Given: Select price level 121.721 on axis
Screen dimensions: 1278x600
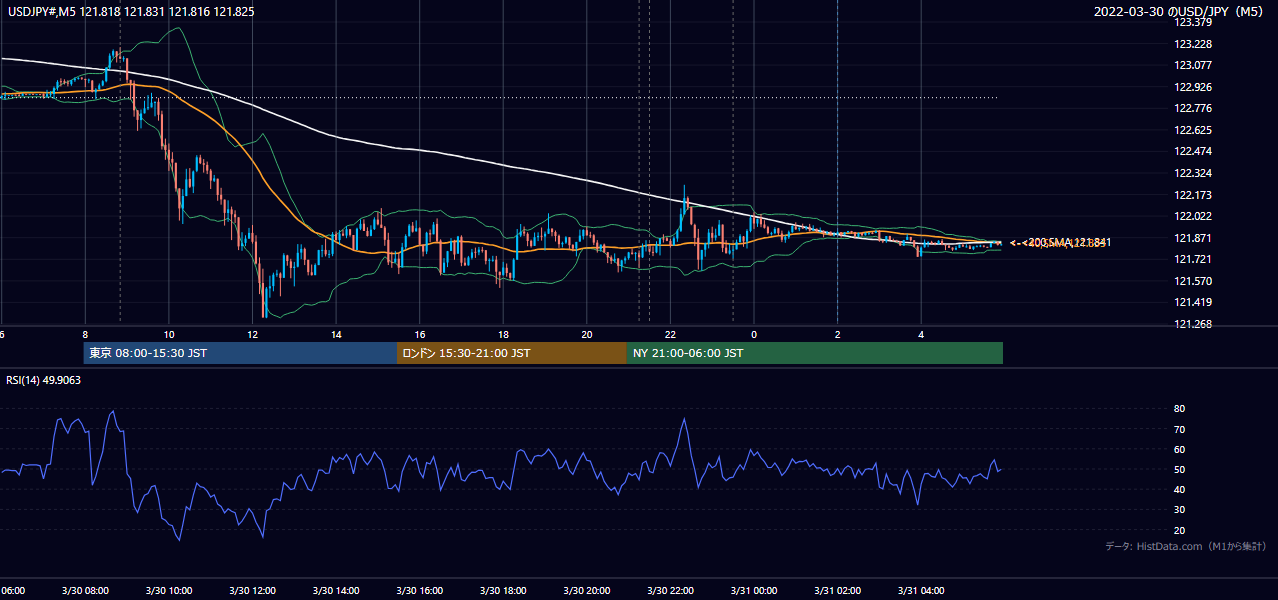Looking at the screenshot, I should (1192, 259).
